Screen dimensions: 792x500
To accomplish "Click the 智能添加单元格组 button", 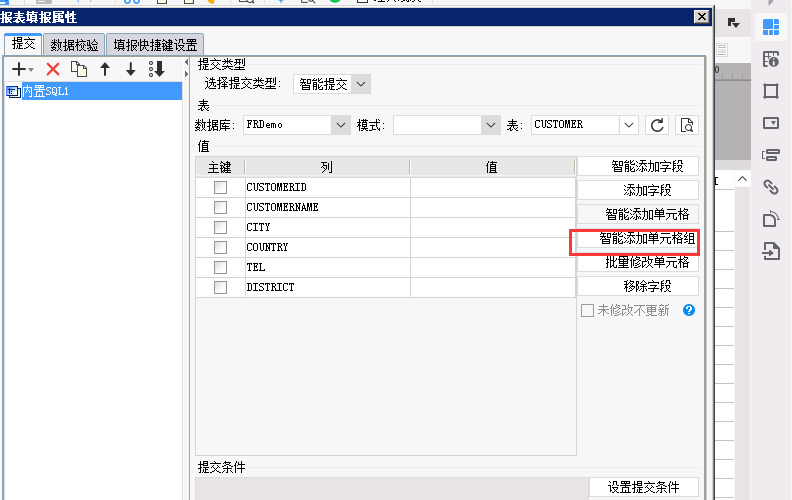I will pos(638,238).
